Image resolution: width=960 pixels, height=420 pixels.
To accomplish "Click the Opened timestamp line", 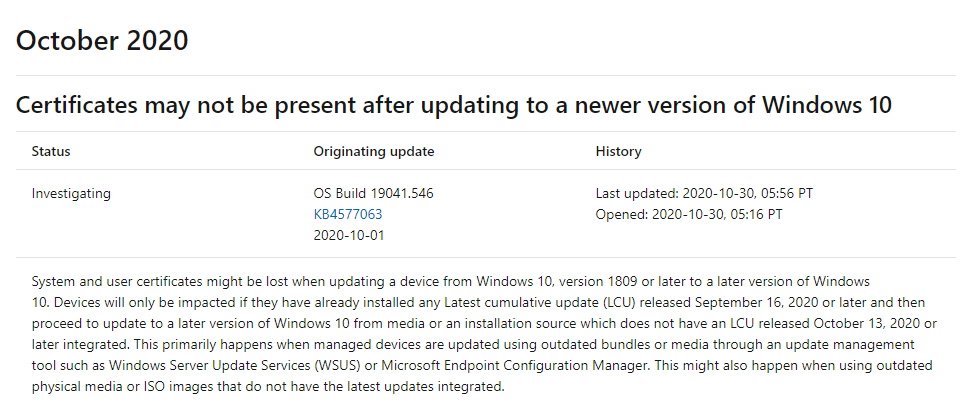I will [x=689, y=214].
